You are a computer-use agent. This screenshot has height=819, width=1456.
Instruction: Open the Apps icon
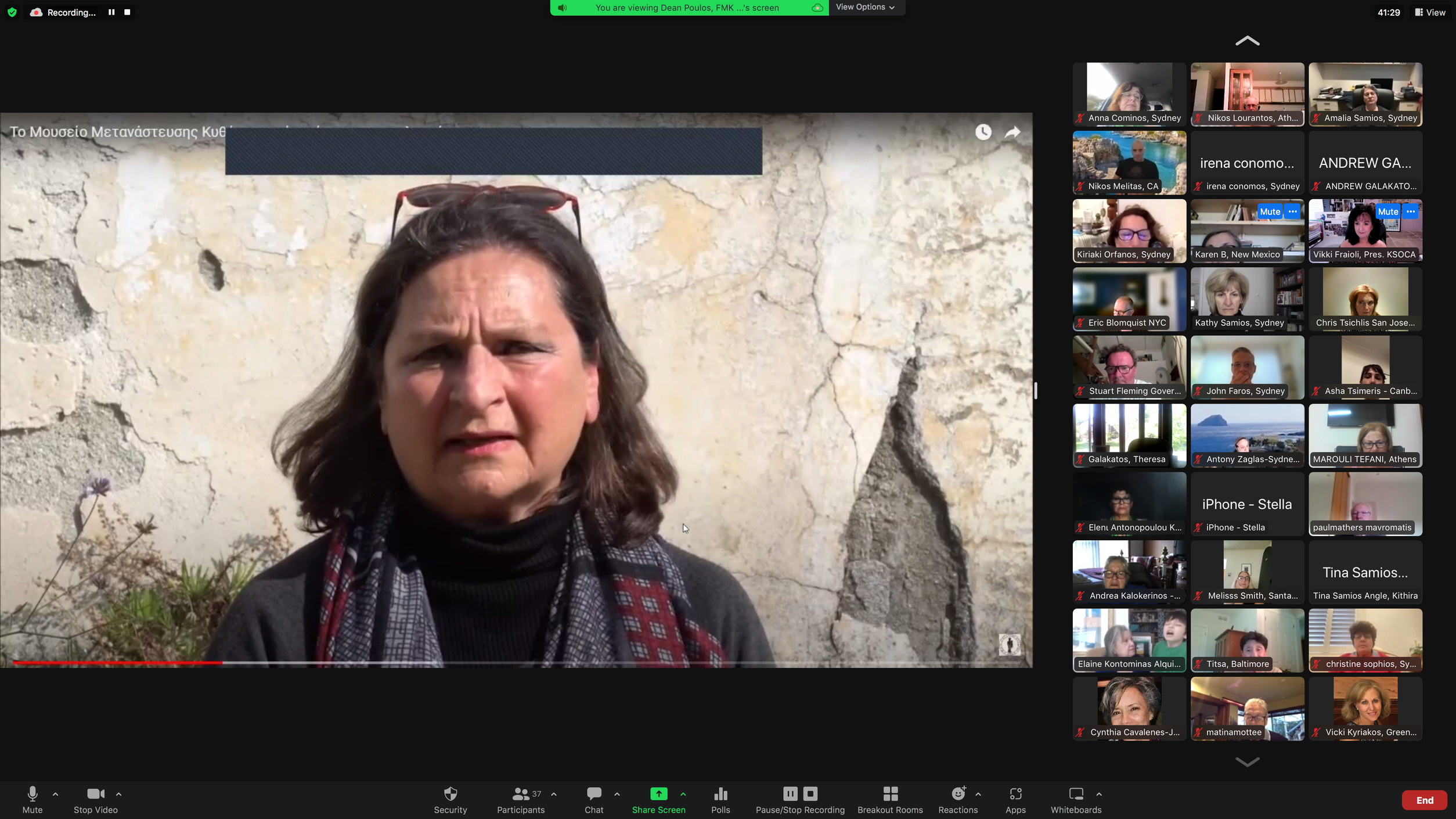click(x=1015, y=794)
